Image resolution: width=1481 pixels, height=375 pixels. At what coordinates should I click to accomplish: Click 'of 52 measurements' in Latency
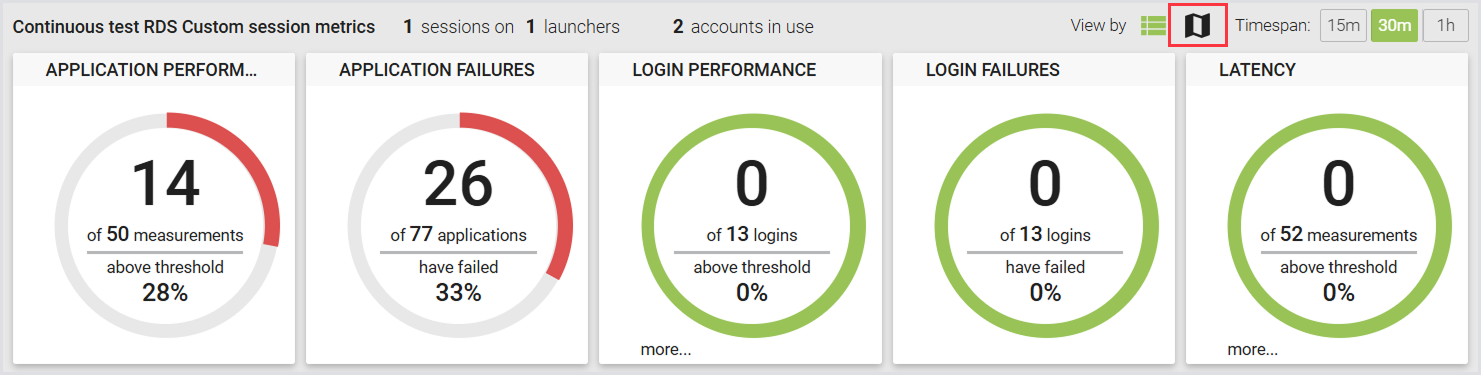[1338, 235]
